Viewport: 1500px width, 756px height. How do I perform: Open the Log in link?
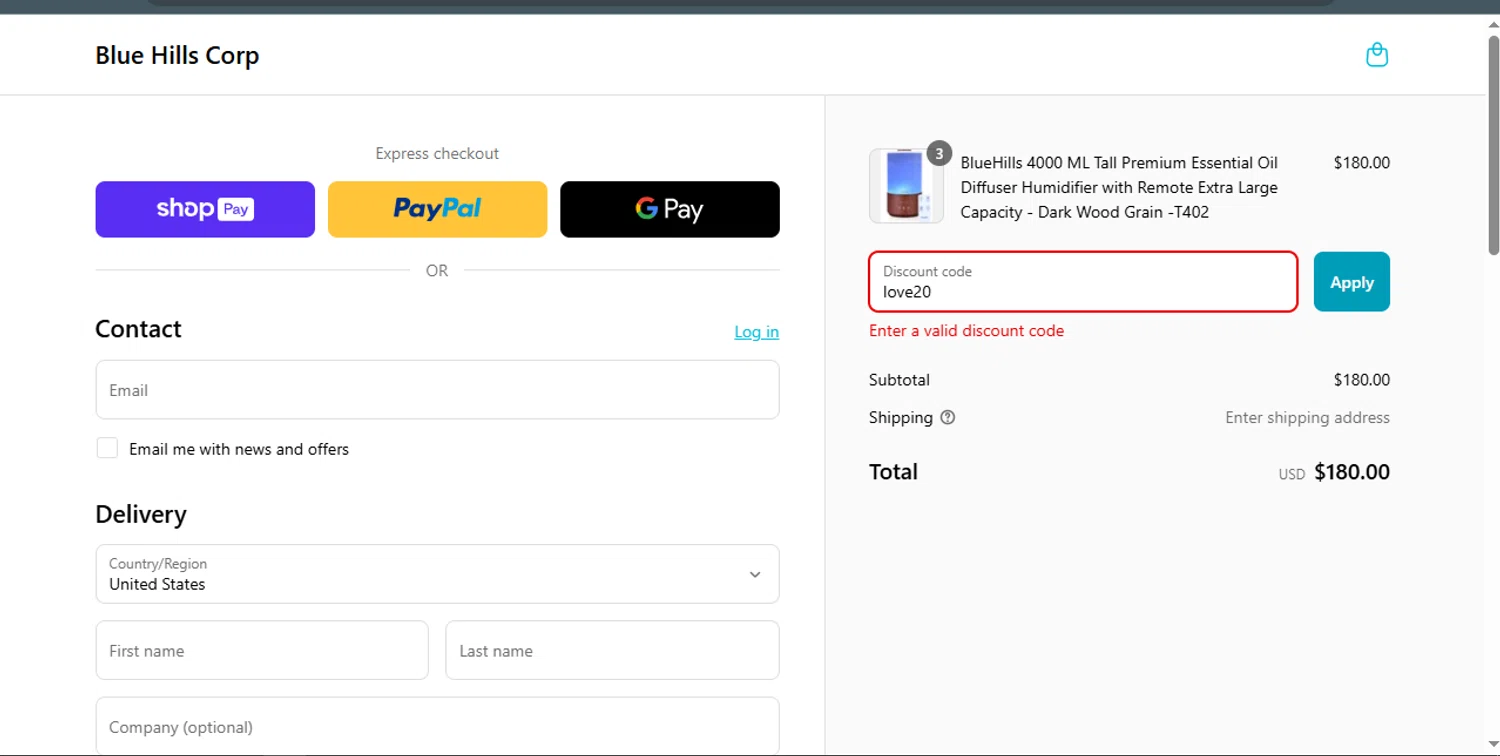coord(756,332)
